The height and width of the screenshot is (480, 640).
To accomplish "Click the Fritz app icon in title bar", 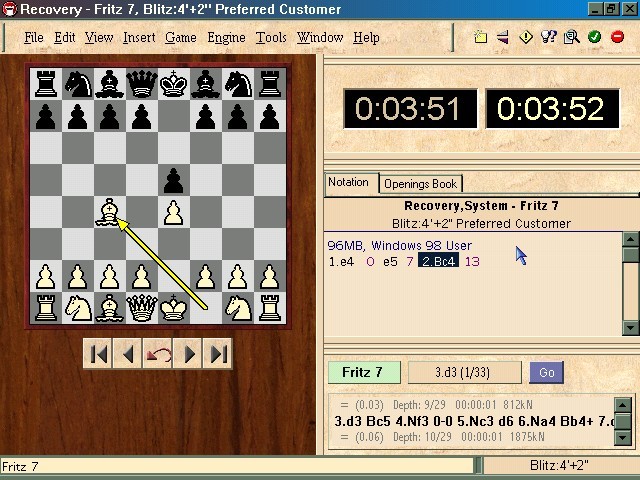I will pos(9,9).
